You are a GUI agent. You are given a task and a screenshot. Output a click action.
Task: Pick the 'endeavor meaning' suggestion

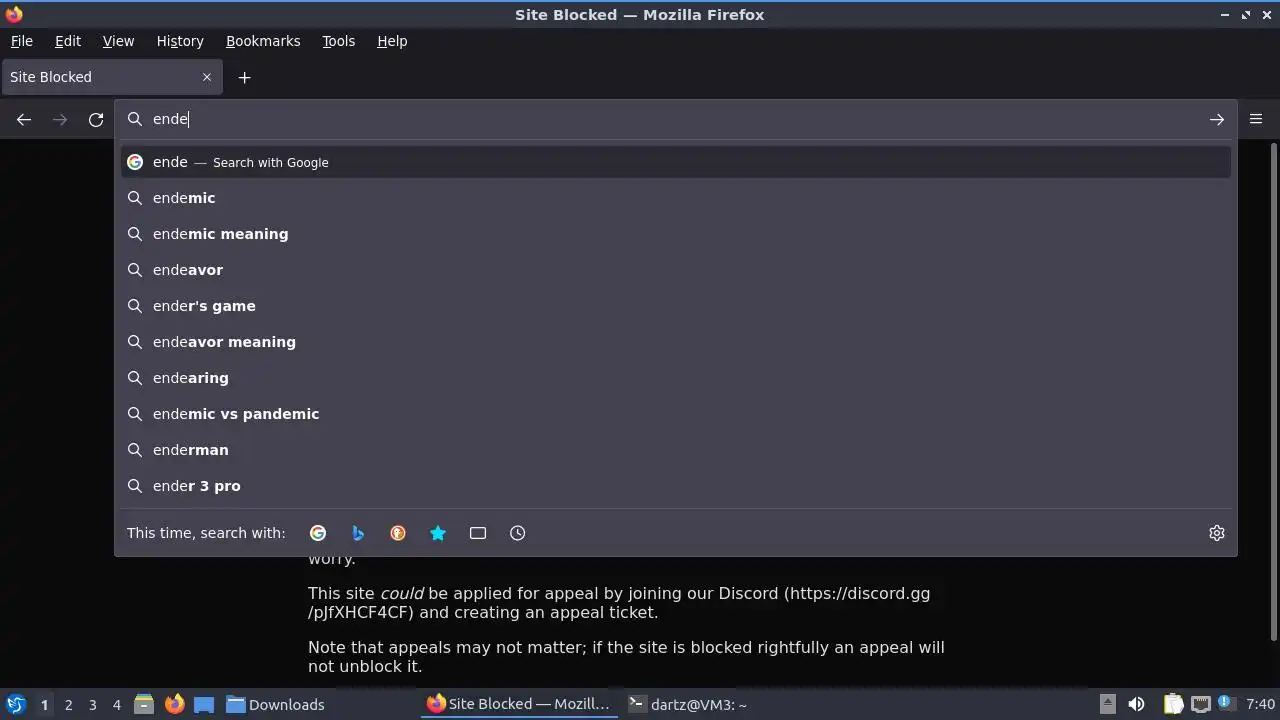tap(676, 342)
